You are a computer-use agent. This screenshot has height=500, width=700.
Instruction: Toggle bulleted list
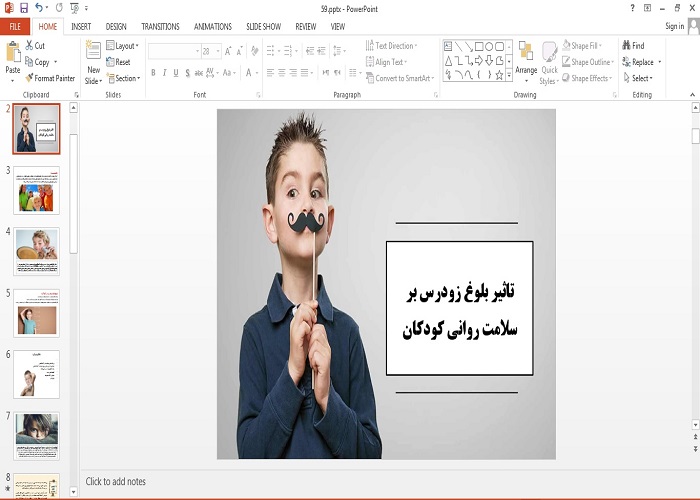click(x=272, y=51)
